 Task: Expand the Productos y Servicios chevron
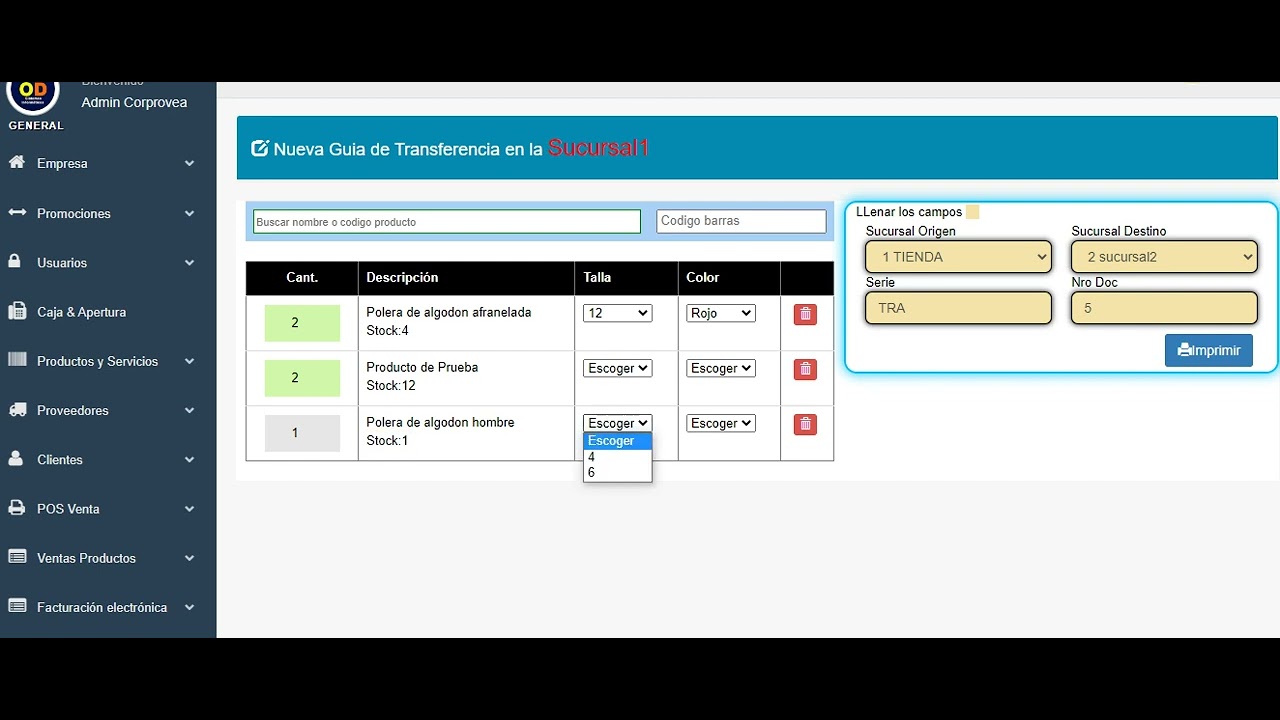pyautogui.click(x=189, y=361)
